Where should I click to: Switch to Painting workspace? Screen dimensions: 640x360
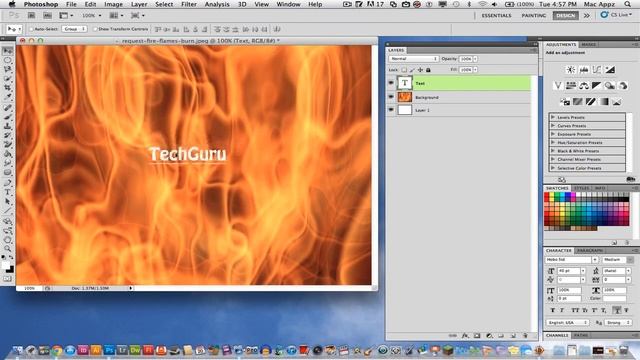533,16
